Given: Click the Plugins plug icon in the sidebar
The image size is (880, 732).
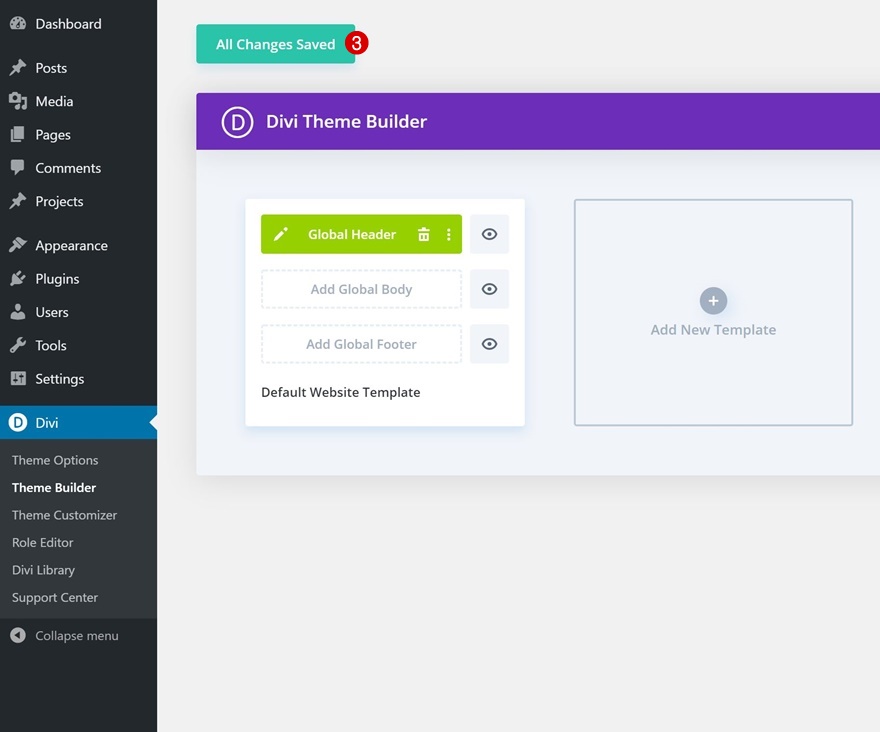Looking at the screenshot, I should [18, 278].
